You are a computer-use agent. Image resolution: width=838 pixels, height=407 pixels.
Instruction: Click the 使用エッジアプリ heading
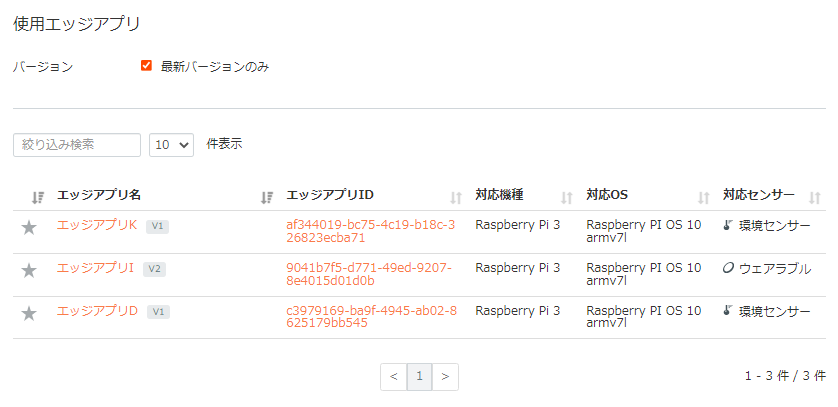tap(76, 25)
